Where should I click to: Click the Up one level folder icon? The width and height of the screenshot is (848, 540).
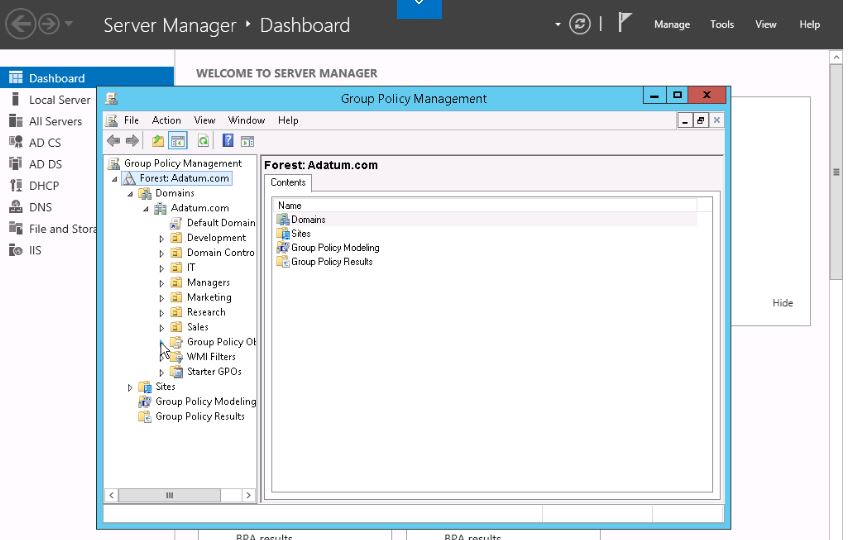(x=157, y=141)
